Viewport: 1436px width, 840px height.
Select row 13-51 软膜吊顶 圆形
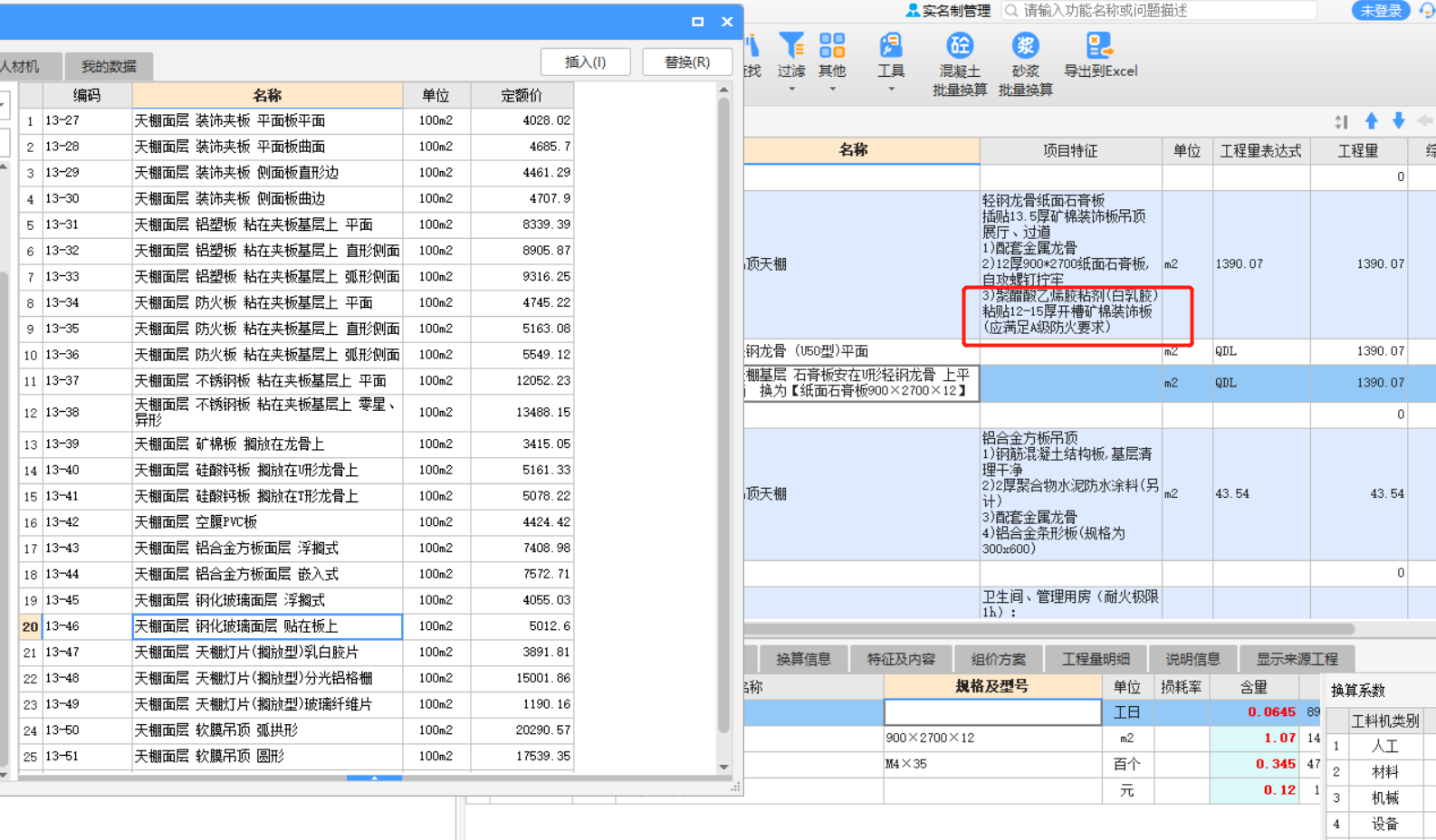[296, 757]
